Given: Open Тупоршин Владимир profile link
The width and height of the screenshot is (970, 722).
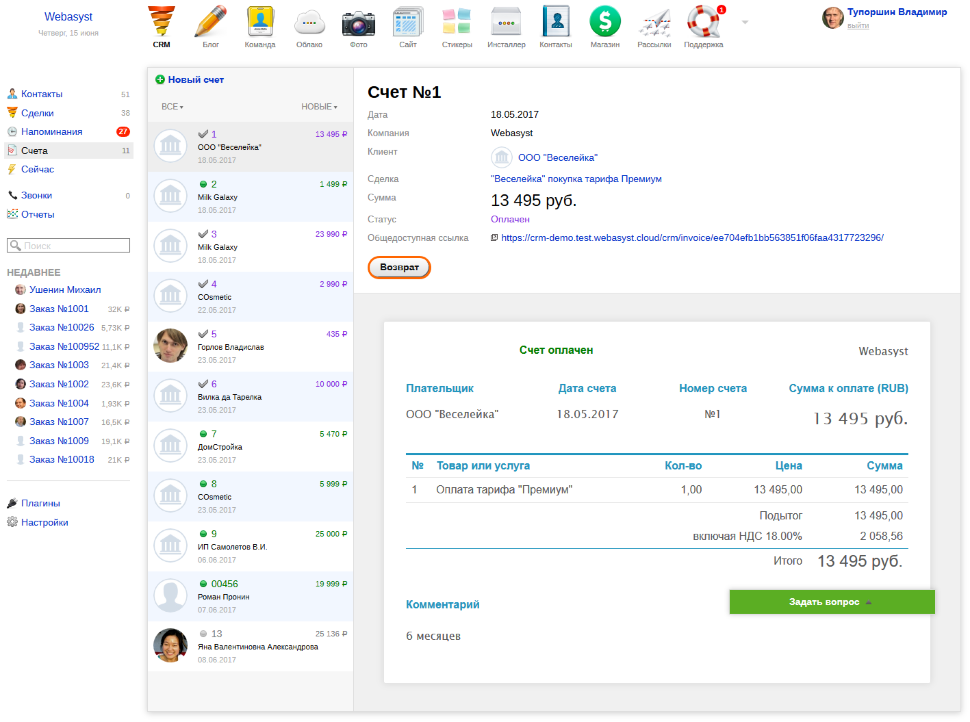Looking at the screenshot, I should pos(897,12).
